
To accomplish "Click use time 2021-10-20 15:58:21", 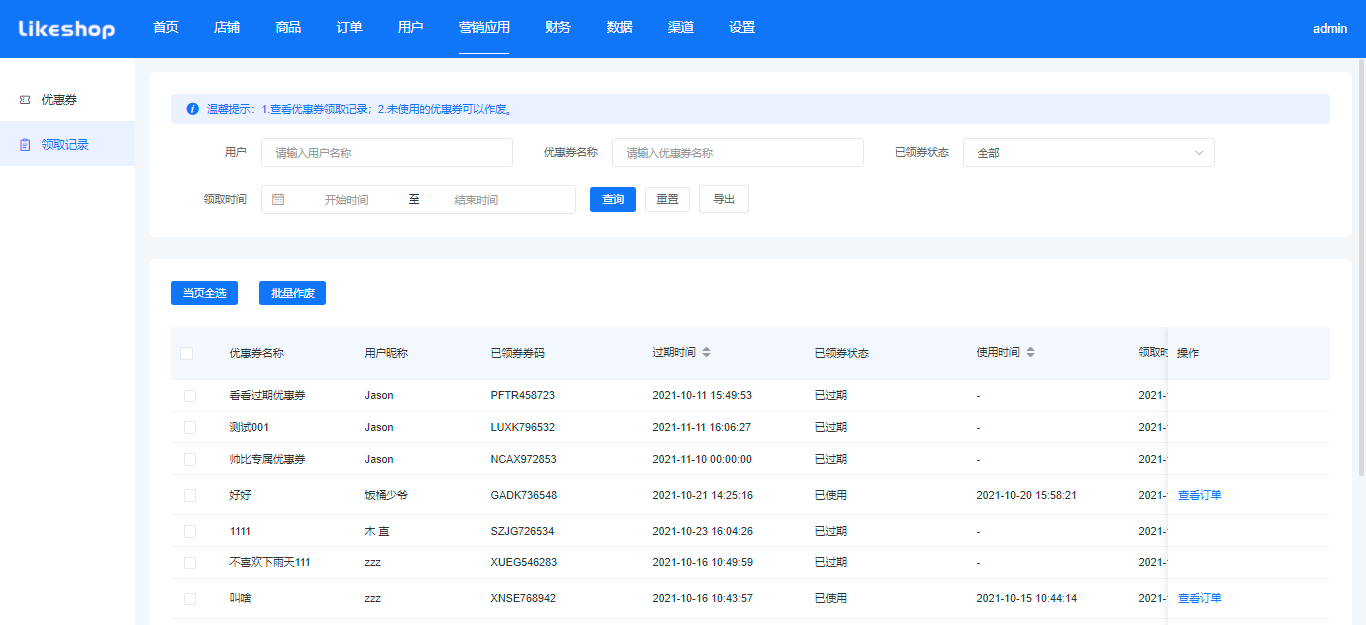I will [x=1027, y=496].
